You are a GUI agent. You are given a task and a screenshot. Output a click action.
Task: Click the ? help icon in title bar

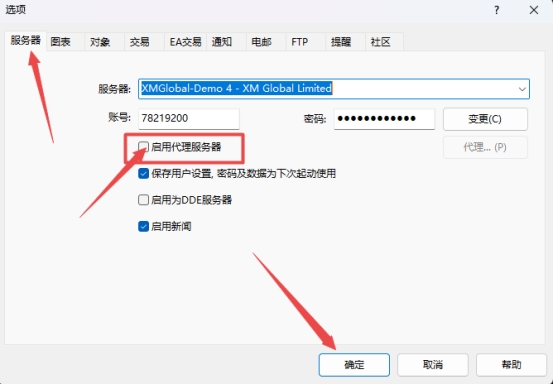[496, 10]
